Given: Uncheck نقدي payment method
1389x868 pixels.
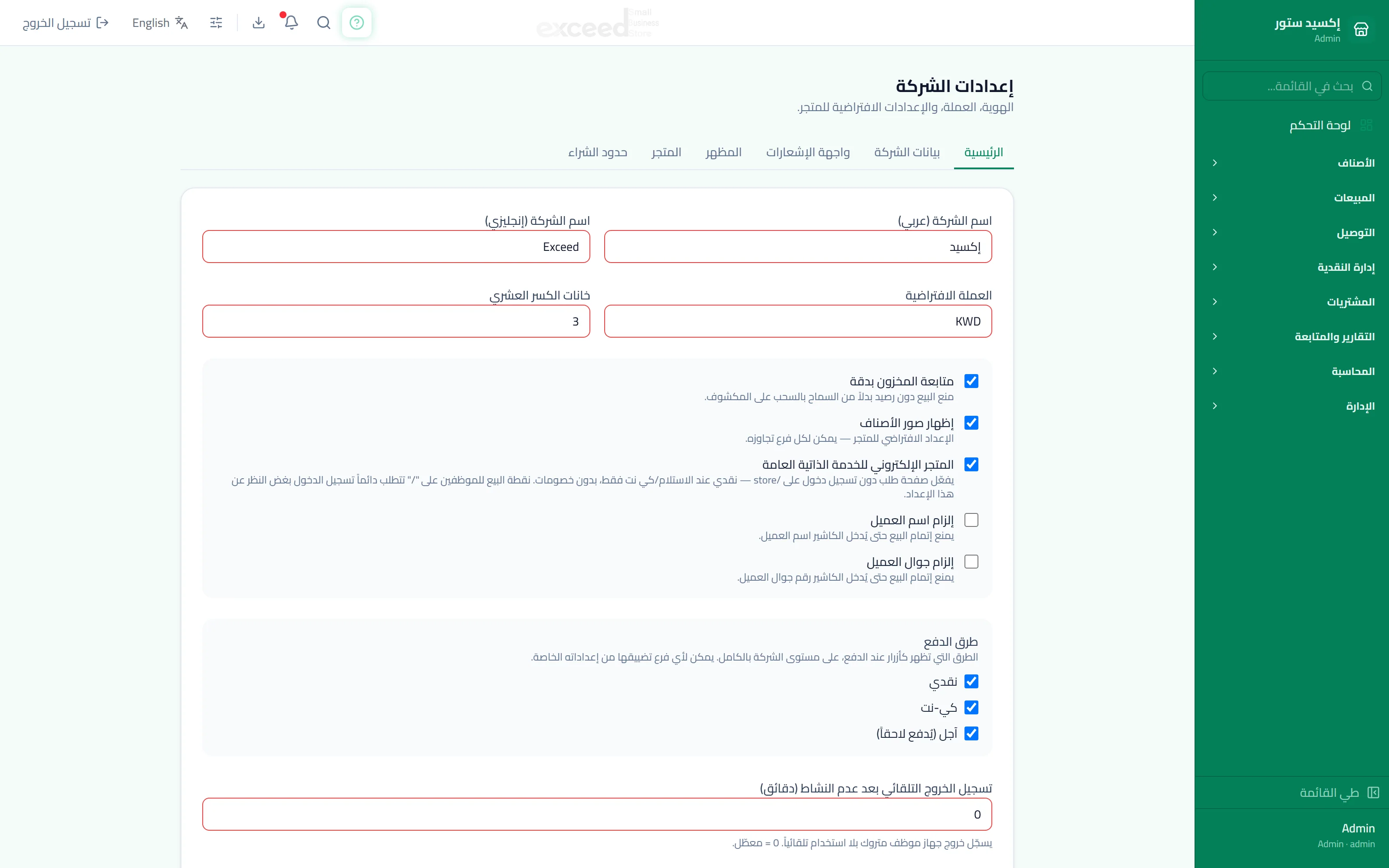Looking at the screenshot, I should click(971, 681).
